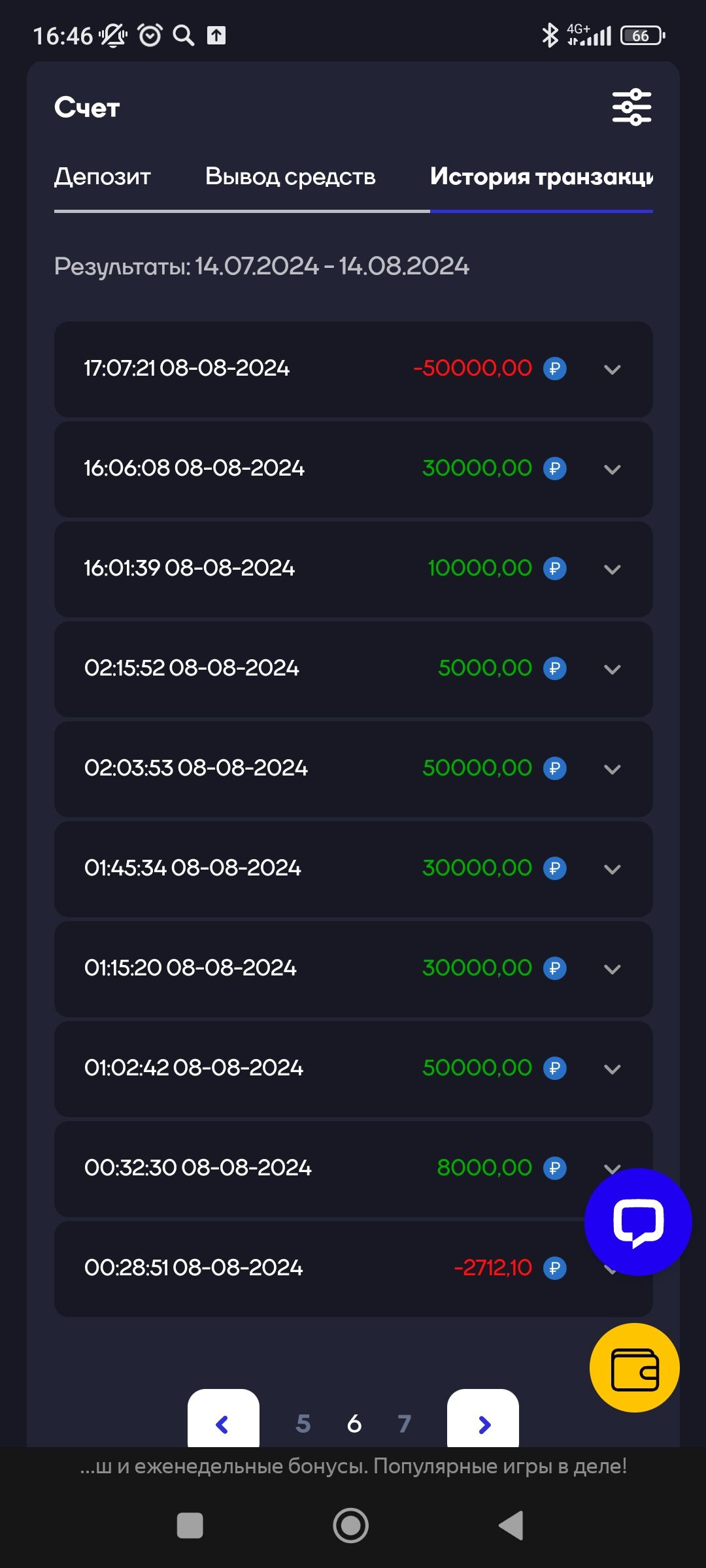
Task: Open the filter settings sliders icon
Action: coord(631,107)
